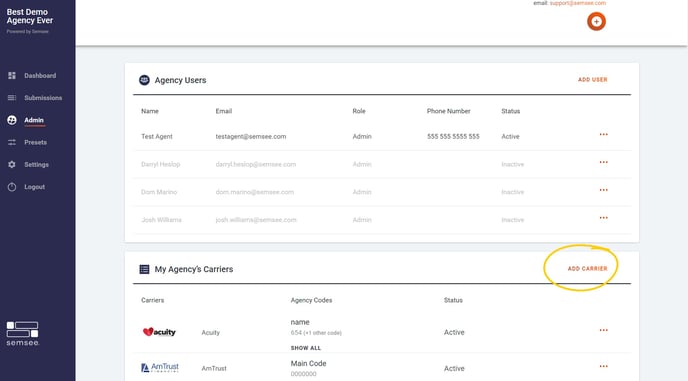
Task: Expand Acuity agency codes with SHOW ALL
Action: click(x=306, y=348)
